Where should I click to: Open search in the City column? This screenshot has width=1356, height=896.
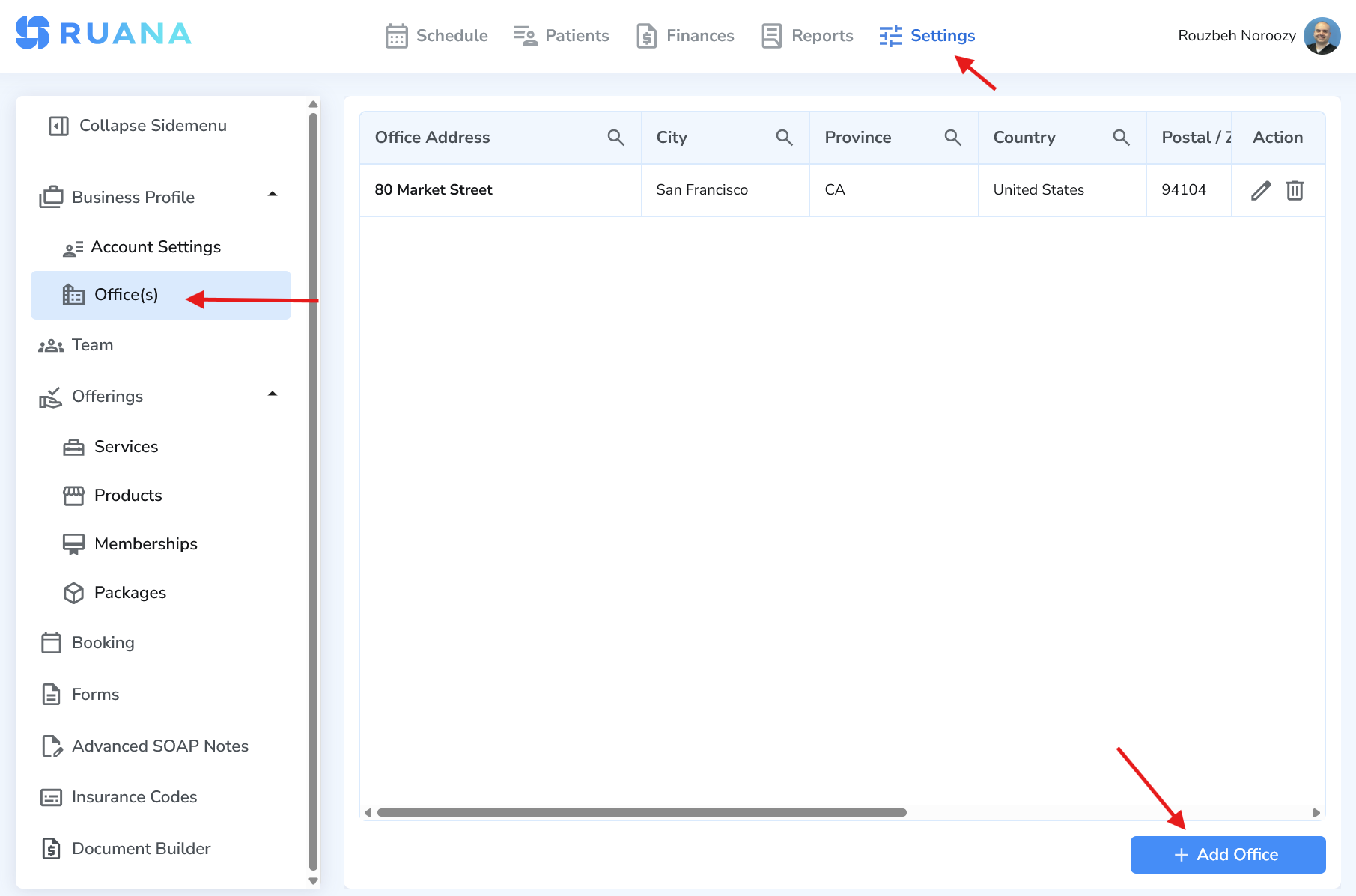pos(784,137)
